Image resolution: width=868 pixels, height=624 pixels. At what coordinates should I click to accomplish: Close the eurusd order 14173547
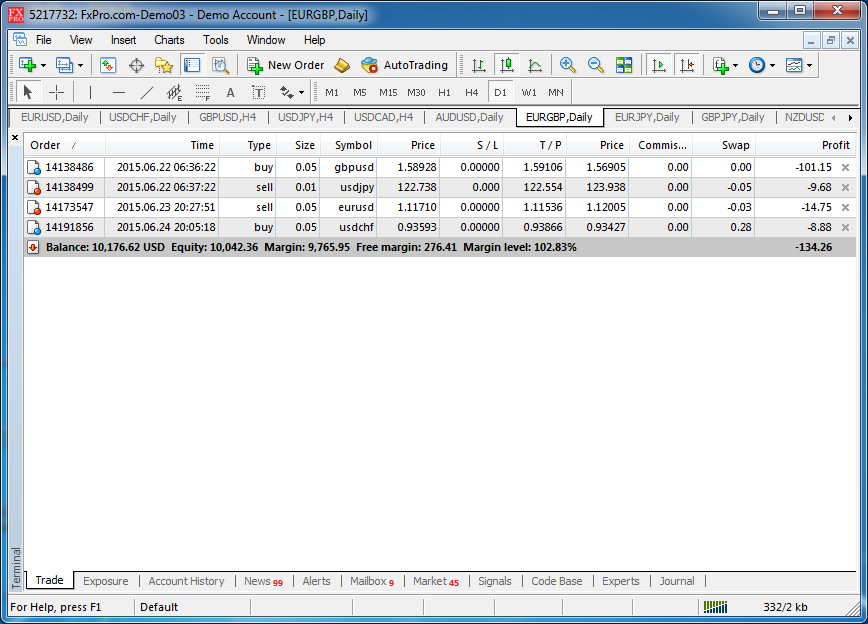[845, 207]
